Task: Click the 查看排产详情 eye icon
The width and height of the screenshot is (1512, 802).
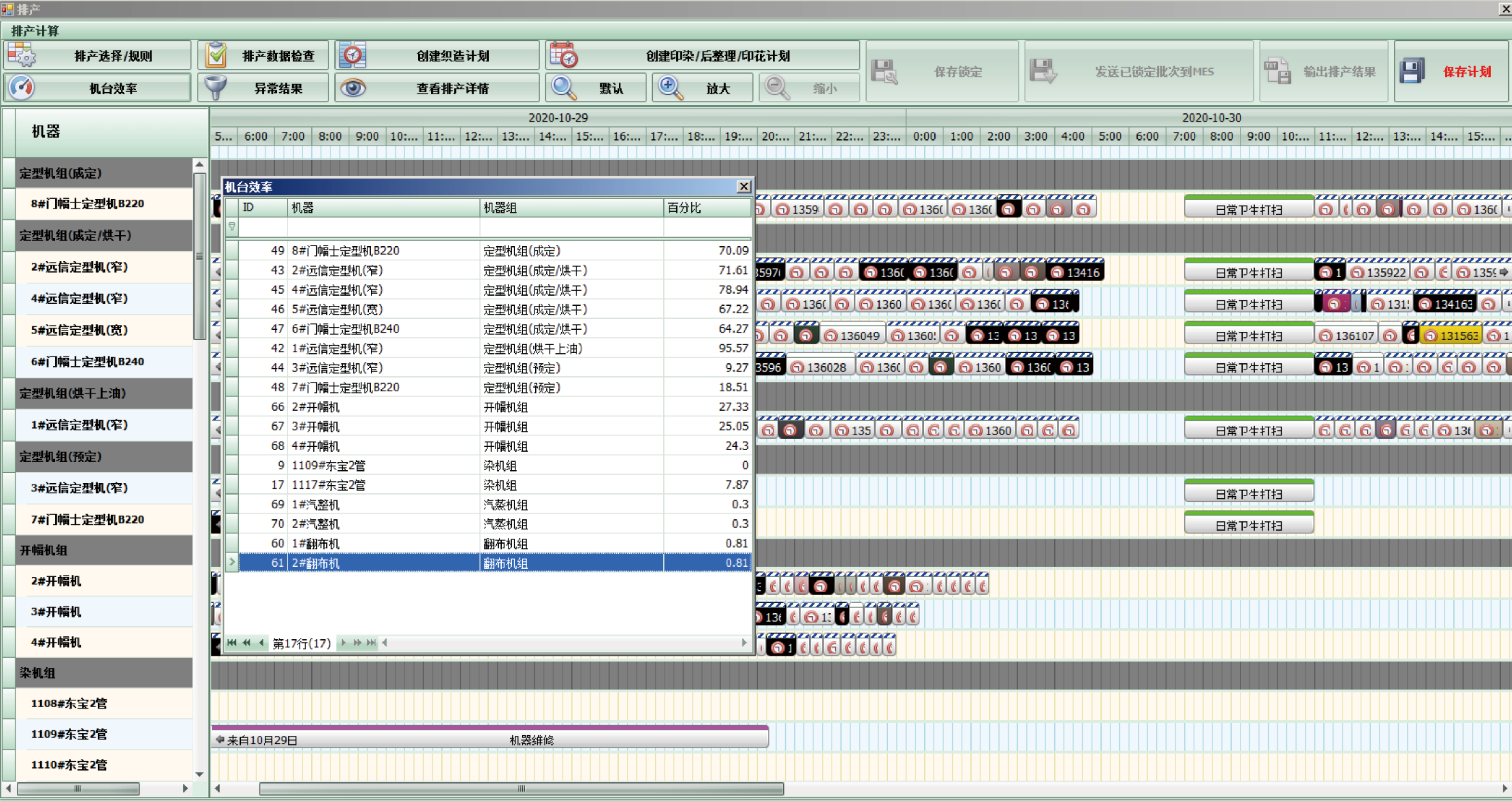Action: [x=353, y=88]
